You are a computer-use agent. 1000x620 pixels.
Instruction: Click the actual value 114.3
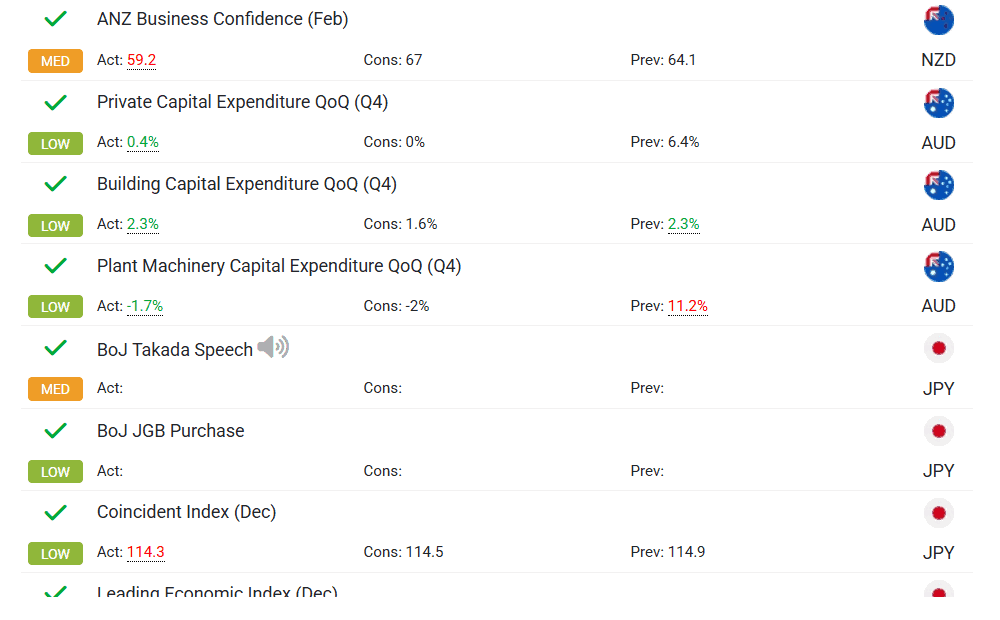pyautogui.click(x=146, y=552)
